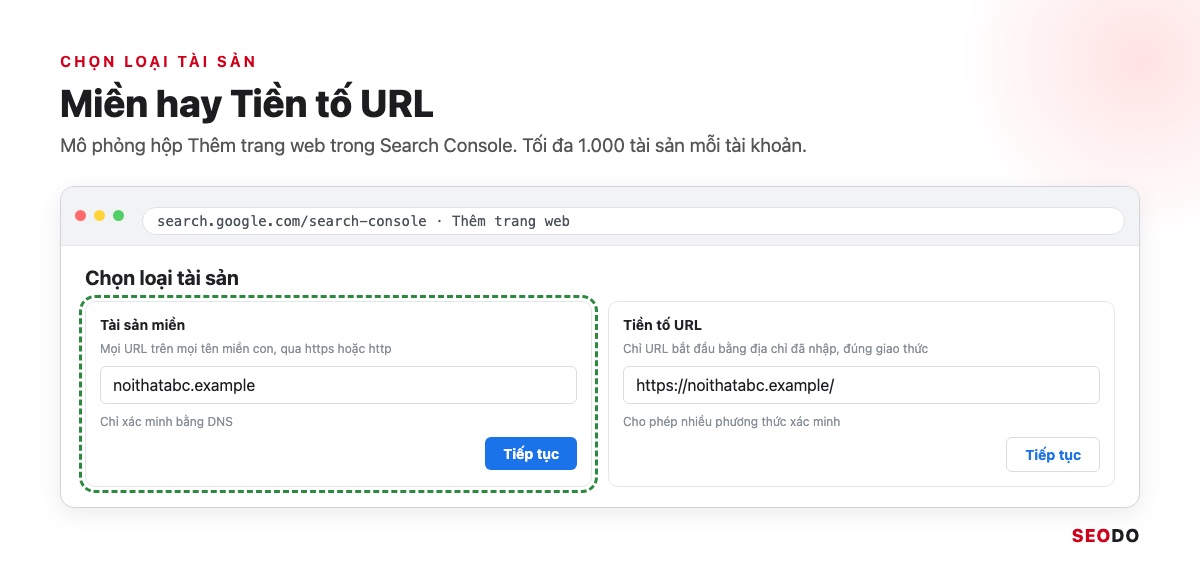Click the SEODO logo
The image size is (1200, 568).
(1105, 536)
